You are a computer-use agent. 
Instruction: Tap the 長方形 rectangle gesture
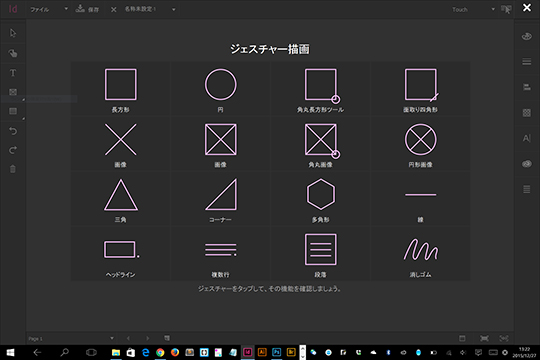click(x=121, y=89)
